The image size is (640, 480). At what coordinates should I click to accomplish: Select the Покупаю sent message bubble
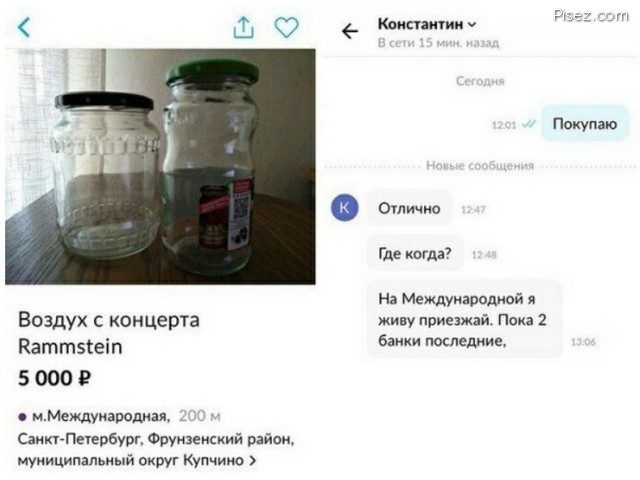584,124
